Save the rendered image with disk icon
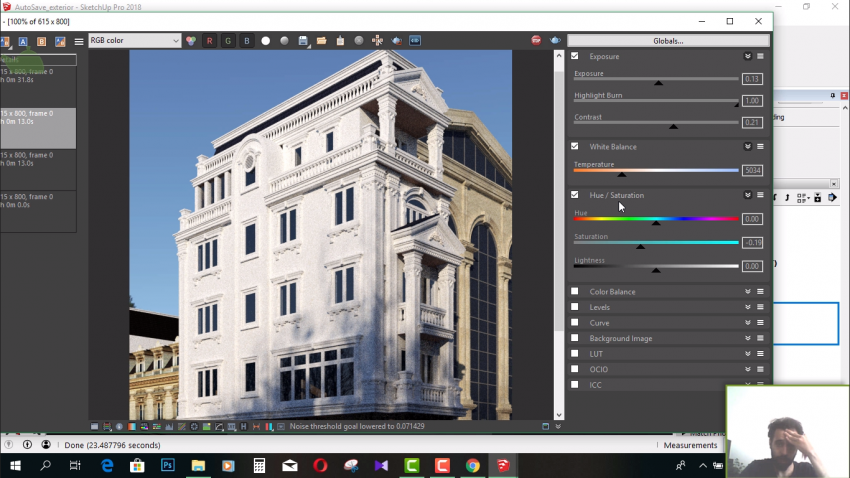Image resolution: width=850 pixels, height=478 pixels. (x=303, y=41)
